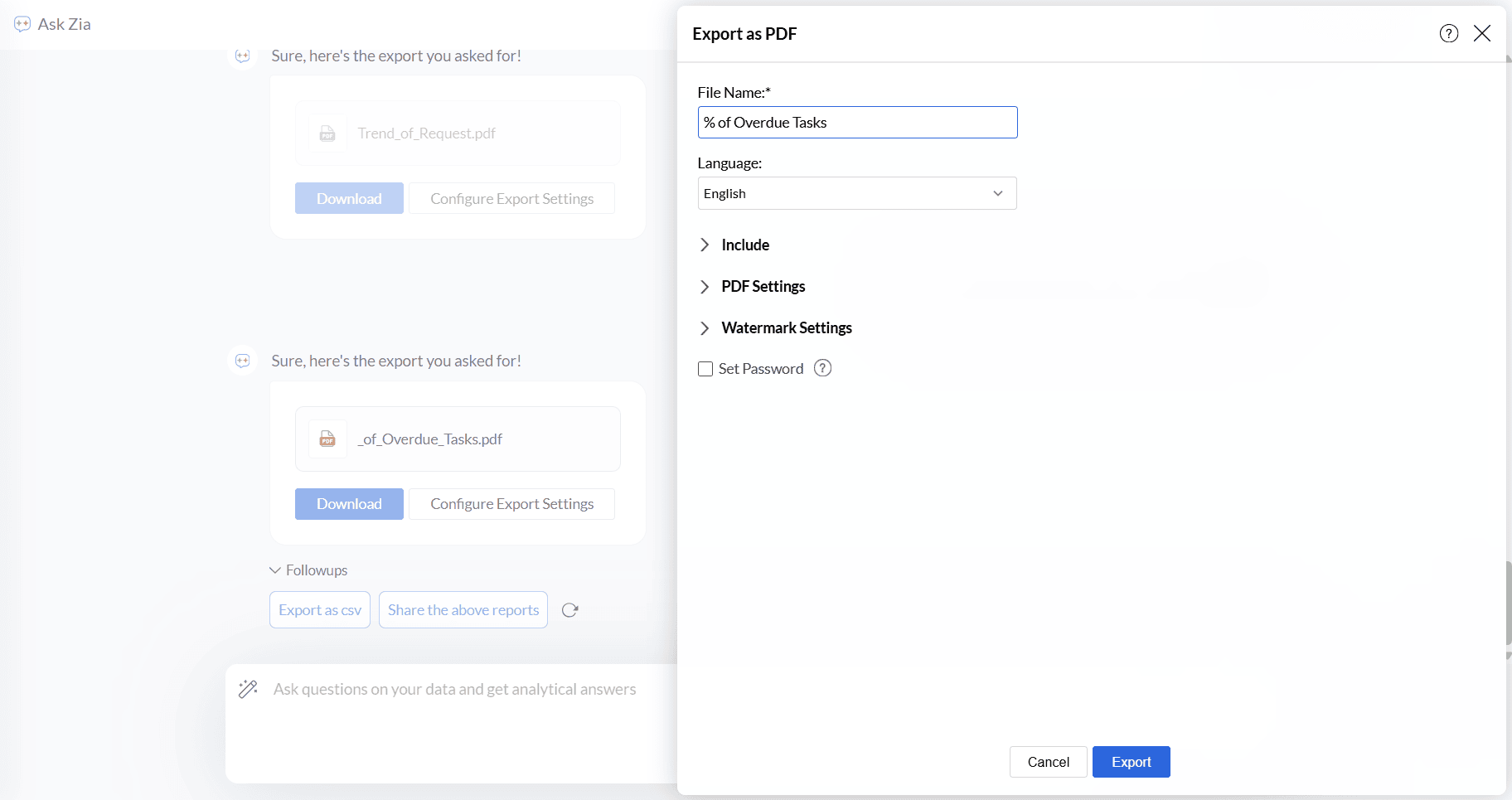This screenshot has width=1512, height=800.
Task: Click the Ask Zia icon in header
Action: pos(22,24)
